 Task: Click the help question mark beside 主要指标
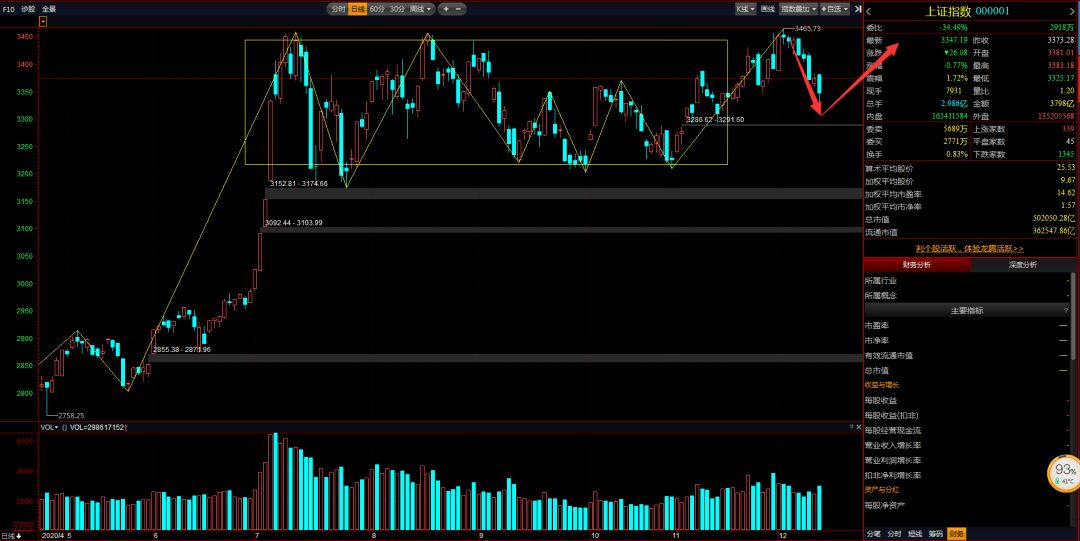1066,311
